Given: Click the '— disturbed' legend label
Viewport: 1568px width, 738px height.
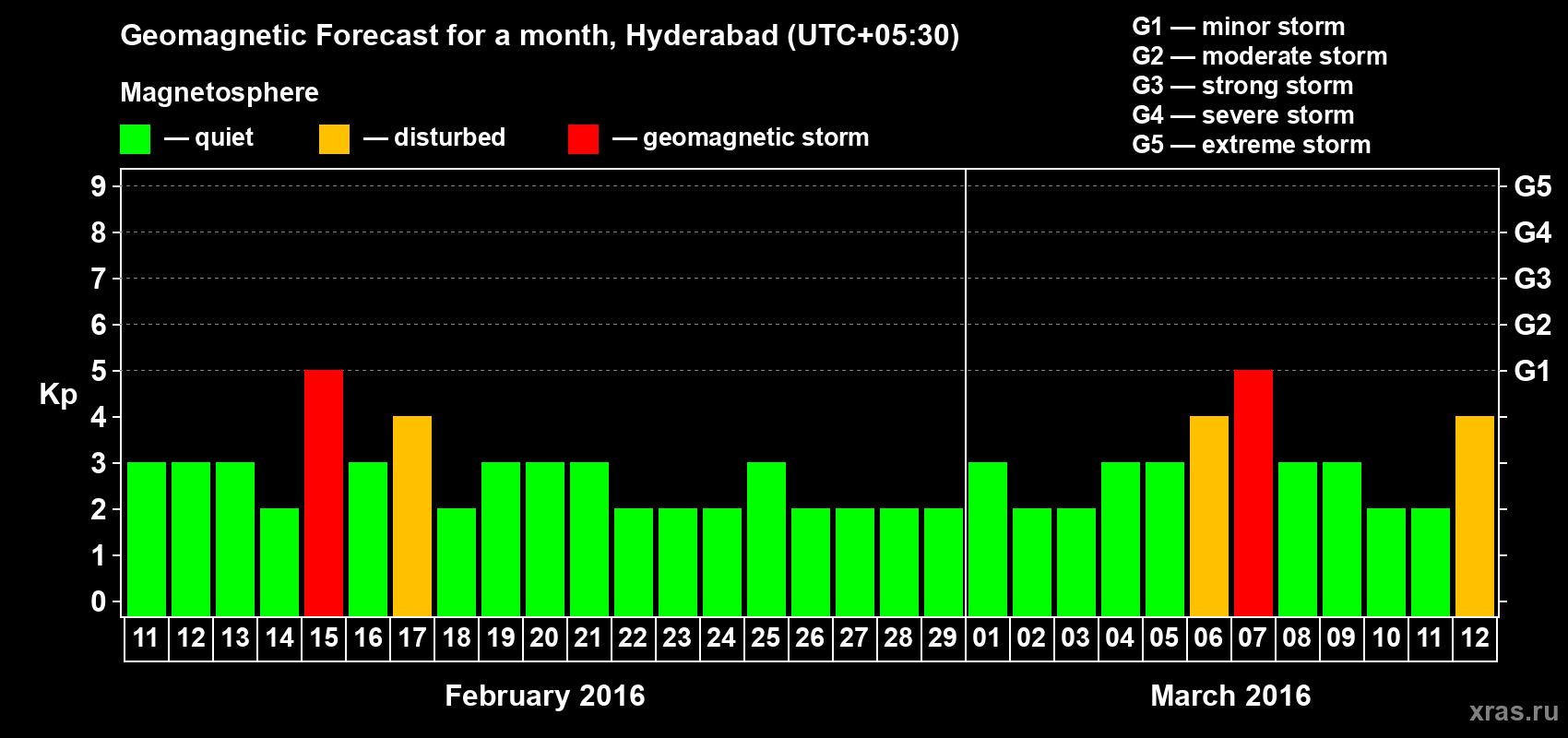Looking at the screenshot, I should 434,137.
